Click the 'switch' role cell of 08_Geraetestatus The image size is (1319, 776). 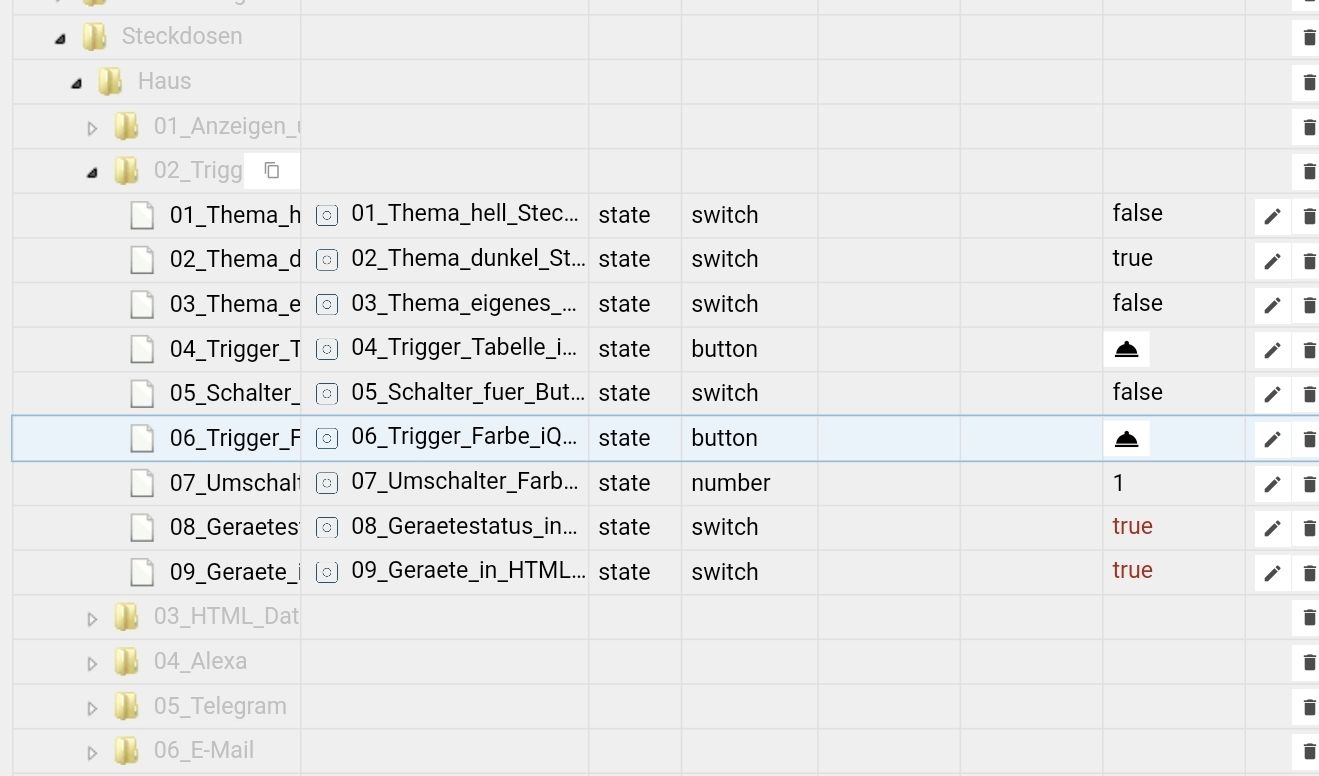pos(724,527)
